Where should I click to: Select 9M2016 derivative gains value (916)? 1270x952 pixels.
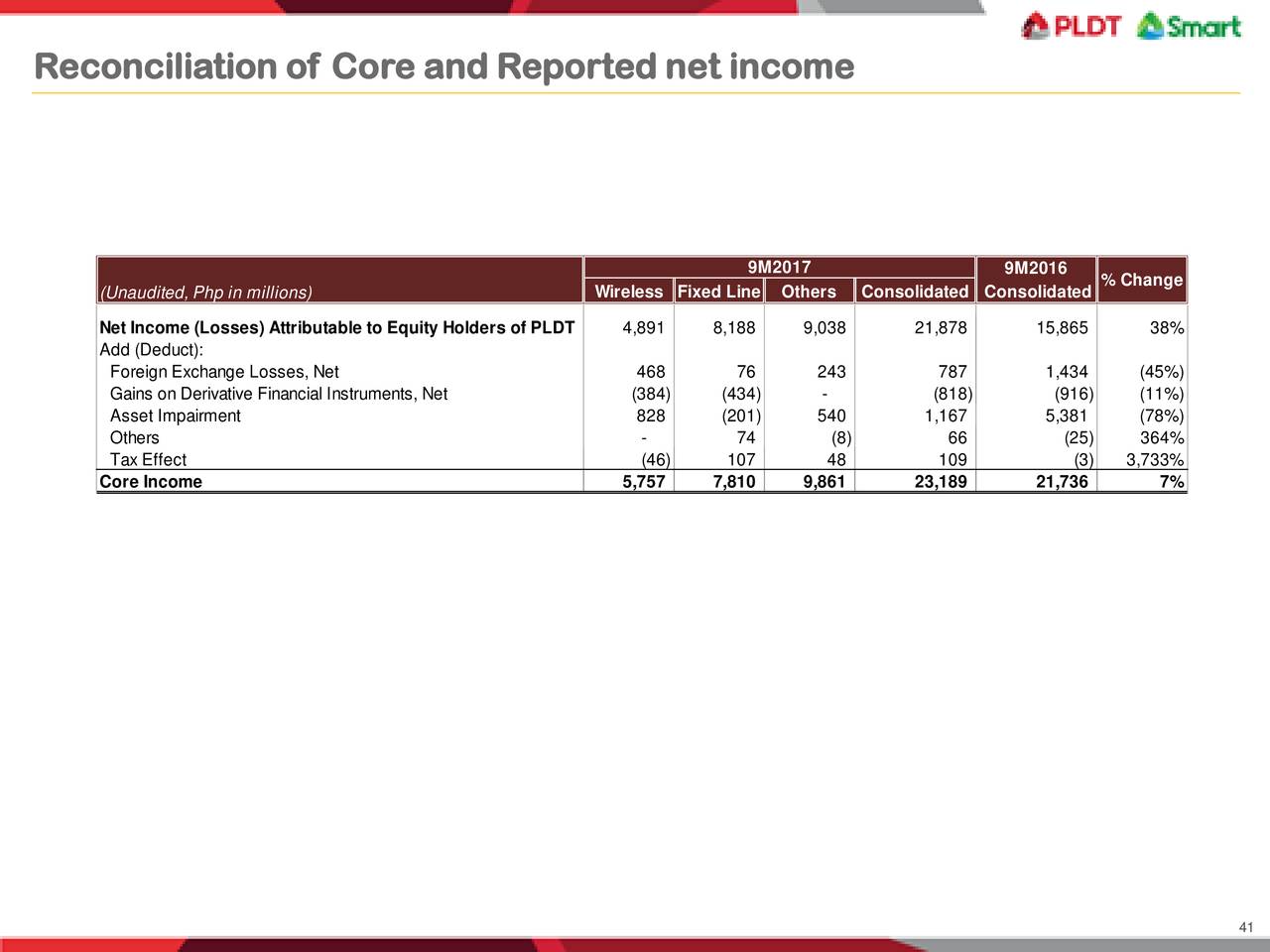[1075, 394]
